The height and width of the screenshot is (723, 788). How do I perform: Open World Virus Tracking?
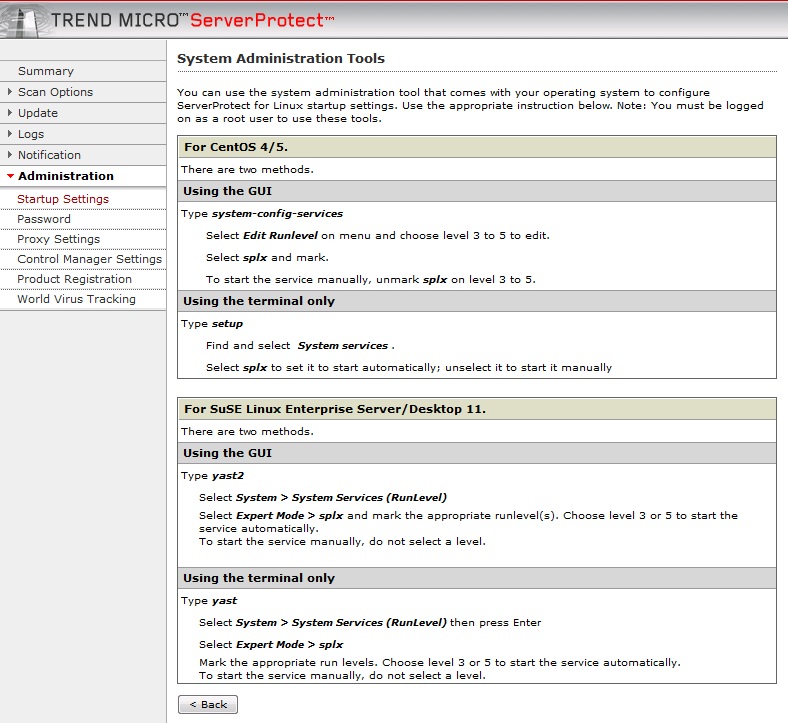[x=76, y=299]
